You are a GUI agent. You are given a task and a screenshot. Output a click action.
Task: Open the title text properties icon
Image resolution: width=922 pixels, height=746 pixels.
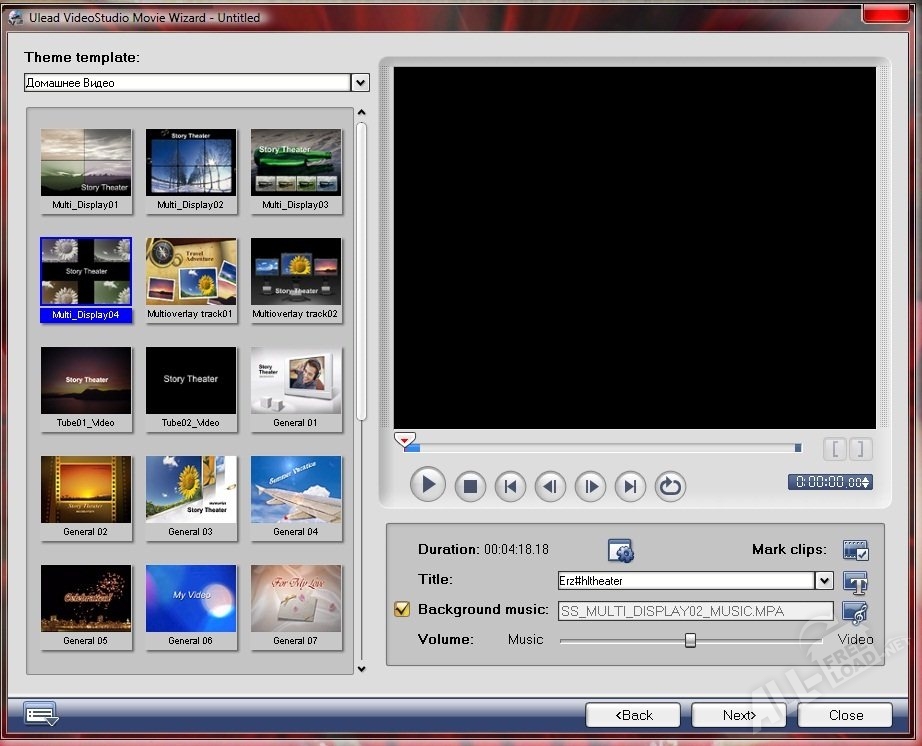click(x=855, y=581)
